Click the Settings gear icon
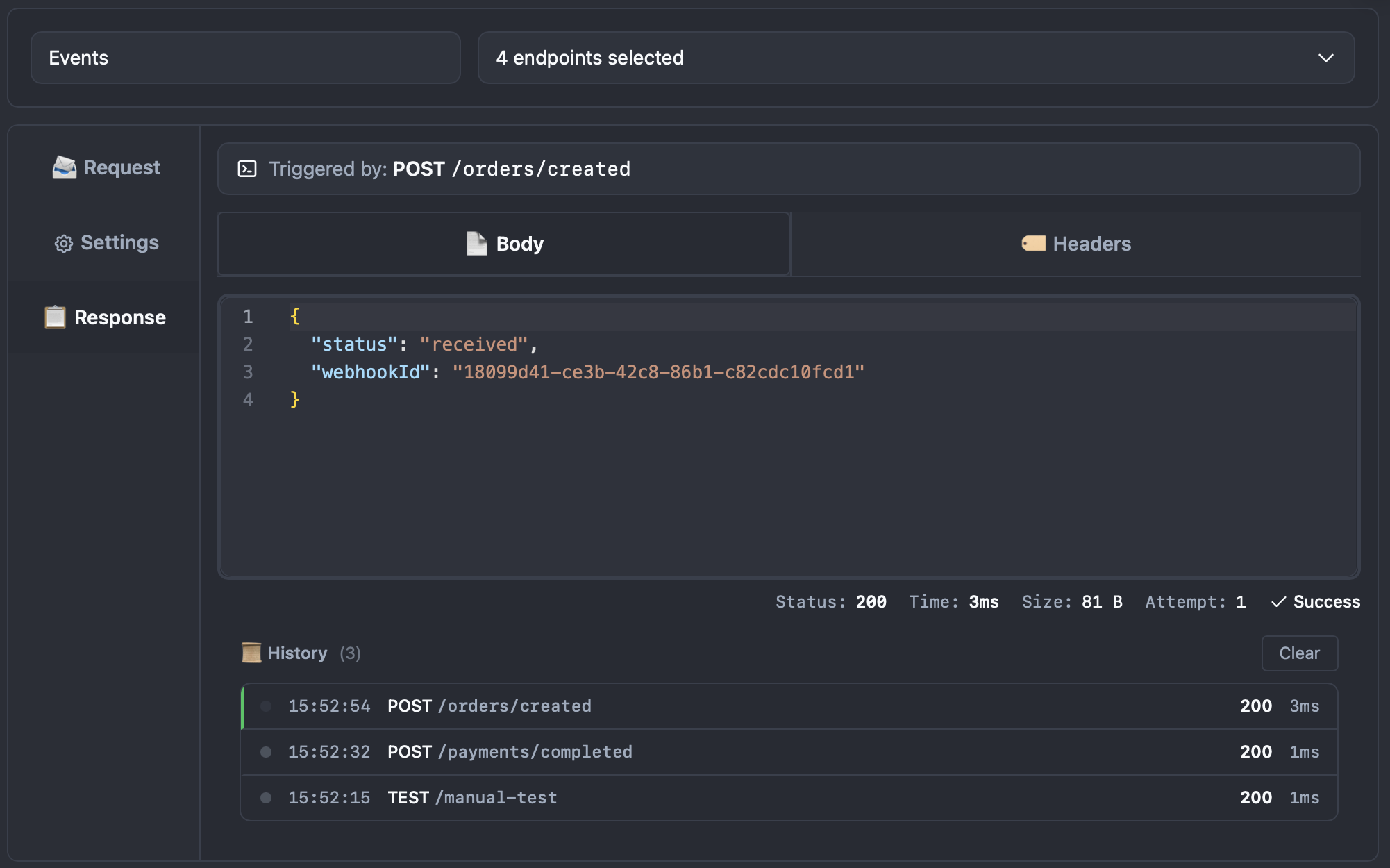 click(x=63, y=243)
